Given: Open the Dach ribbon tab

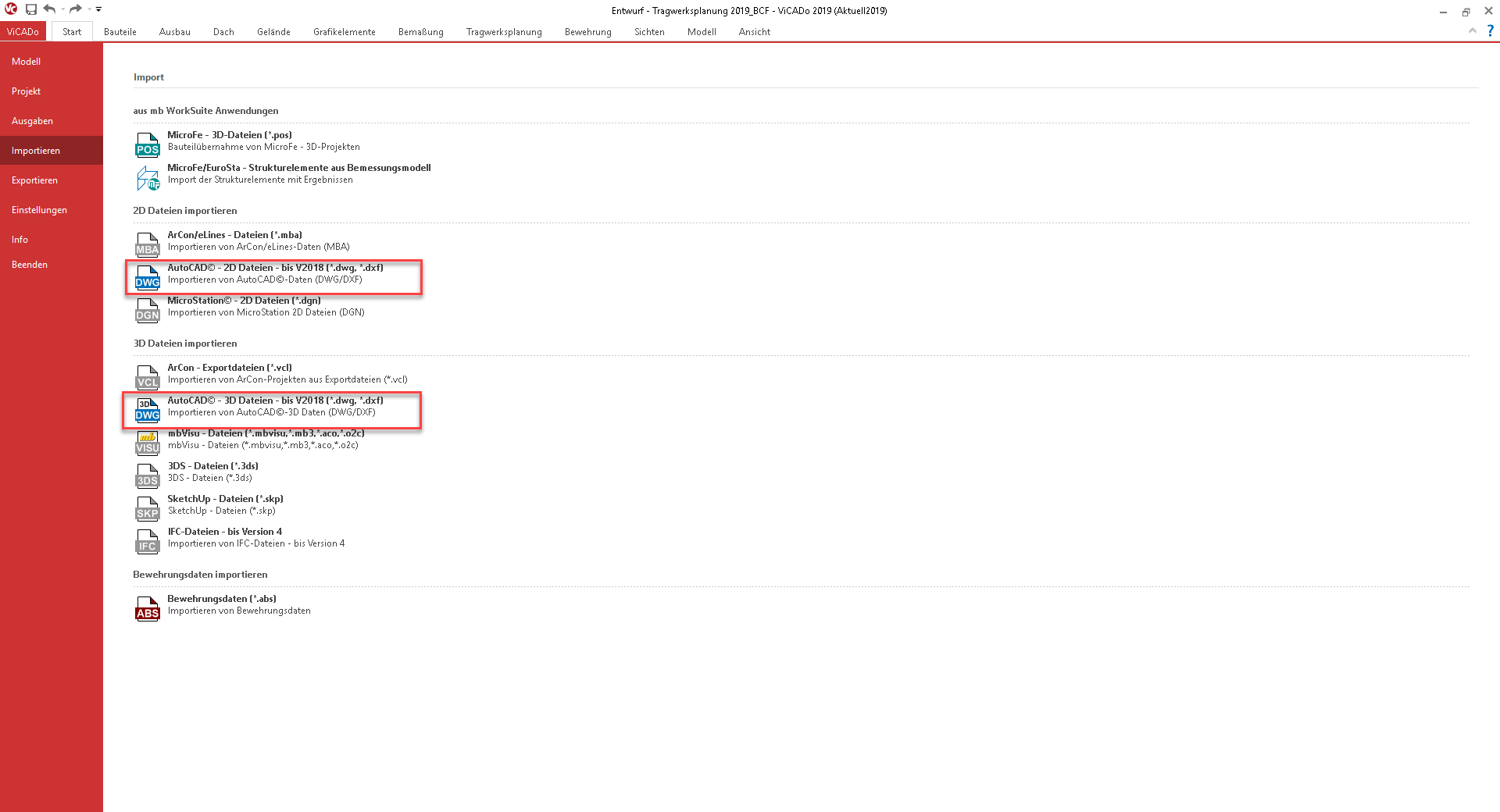Looking at the screenshot, I should point(223,32).
